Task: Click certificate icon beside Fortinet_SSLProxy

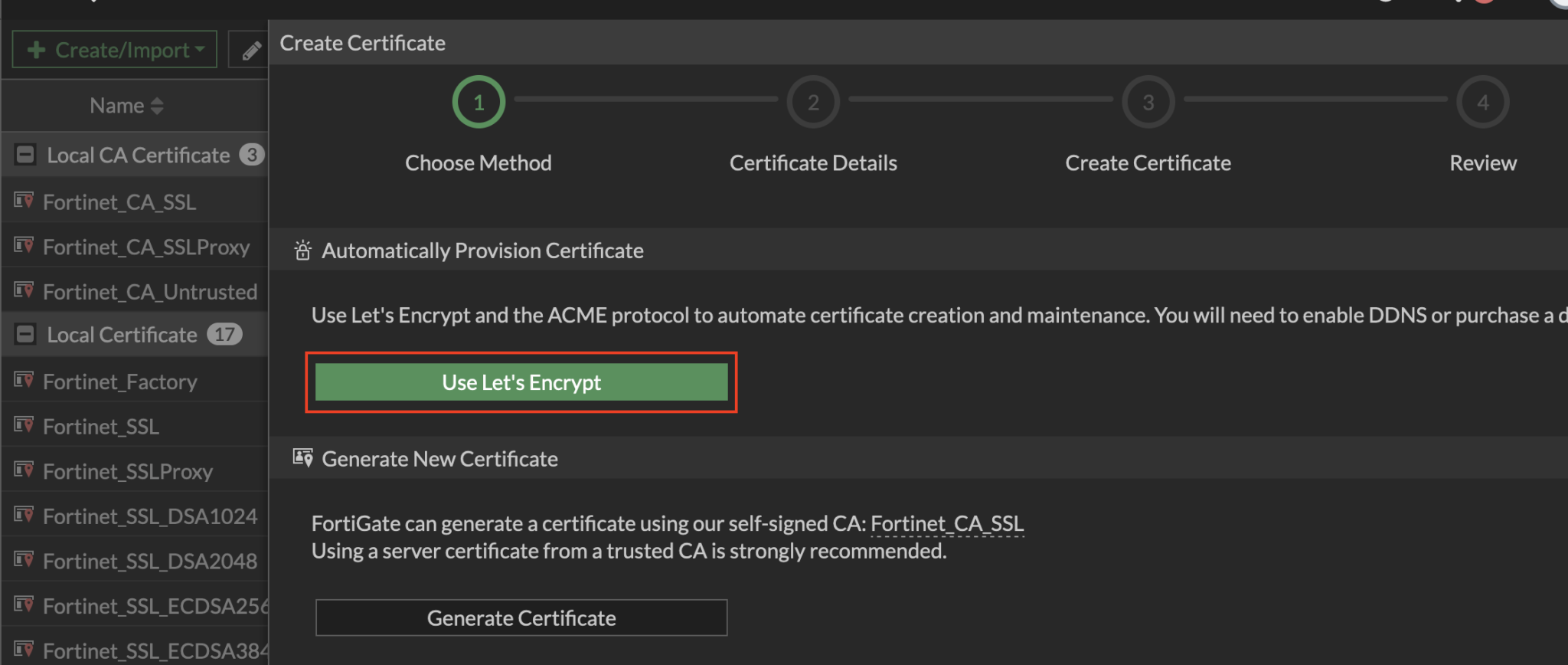Action: pos(24,470)
